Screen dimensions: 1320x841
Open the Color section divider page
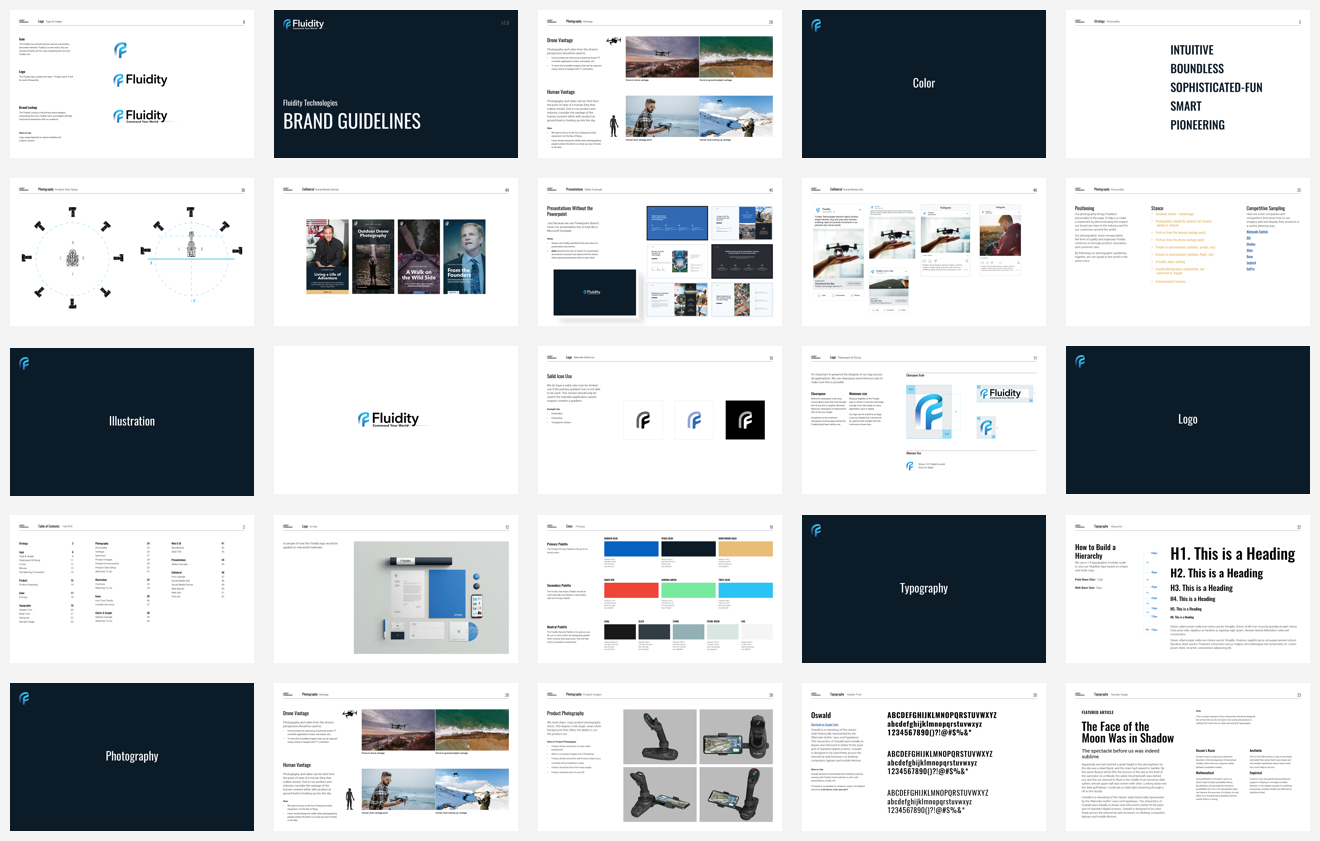(x=924, y=84)
